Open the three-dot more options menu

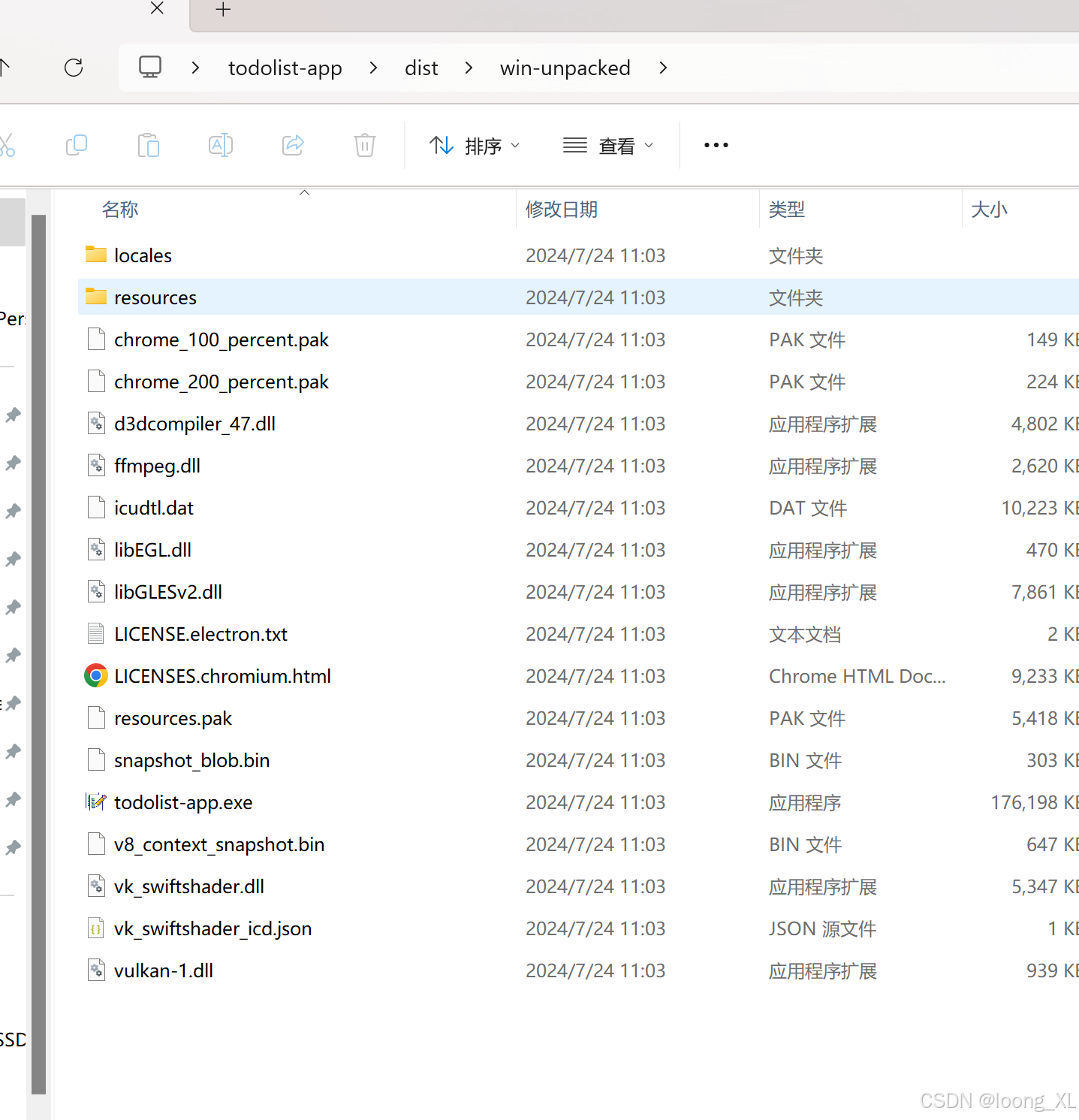click(x=716, y=145)
